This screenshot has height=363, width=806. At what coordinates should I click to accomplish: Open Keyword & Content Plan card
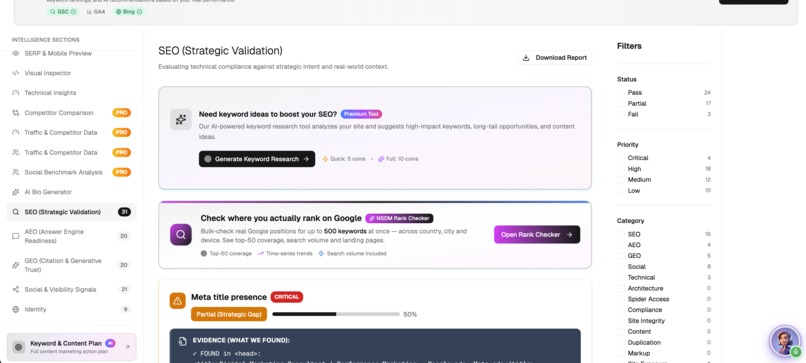click(71, 347)
